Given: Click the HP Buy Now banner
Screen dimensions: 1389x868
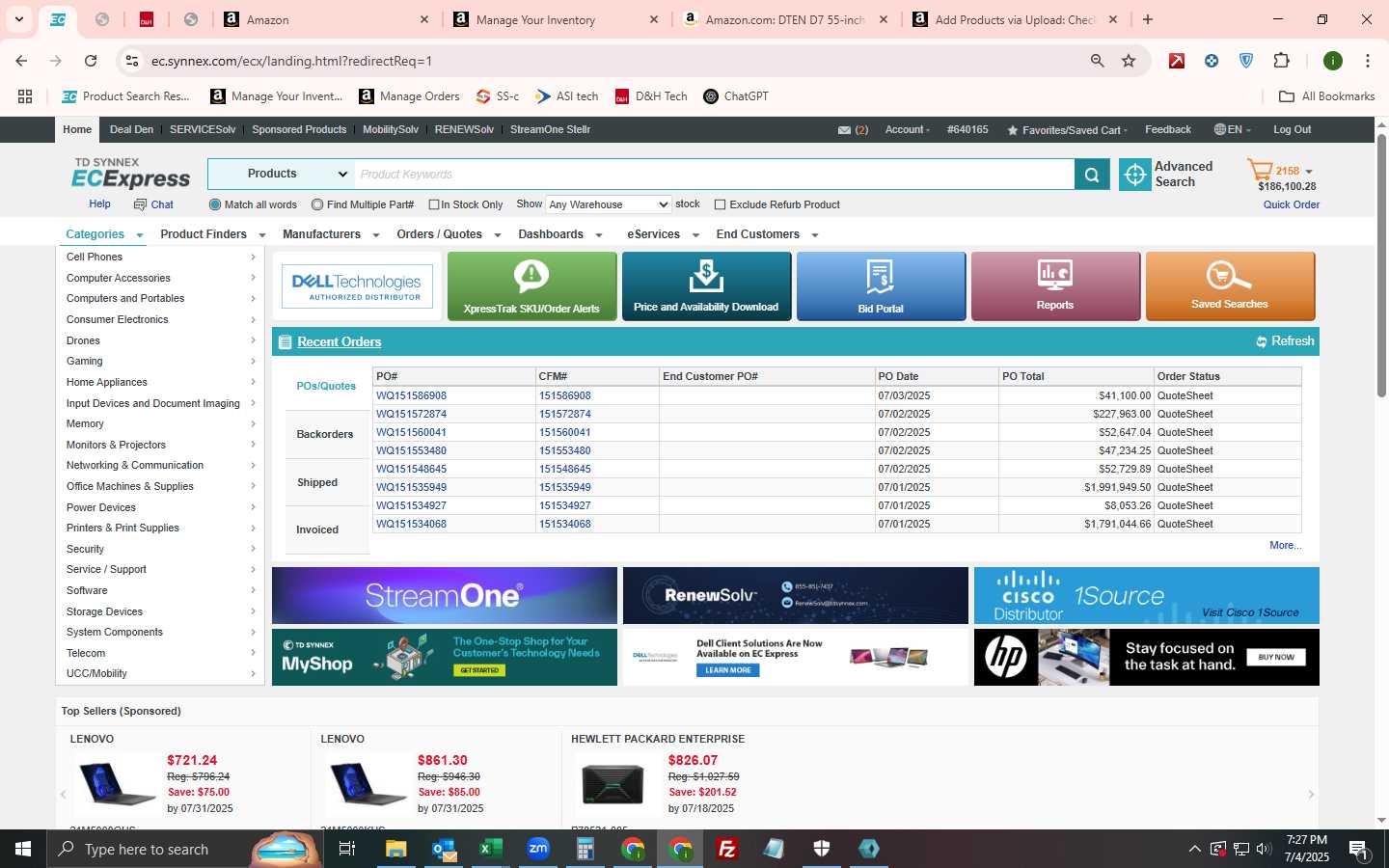Looking at the screenshot, I should 1147,658.
